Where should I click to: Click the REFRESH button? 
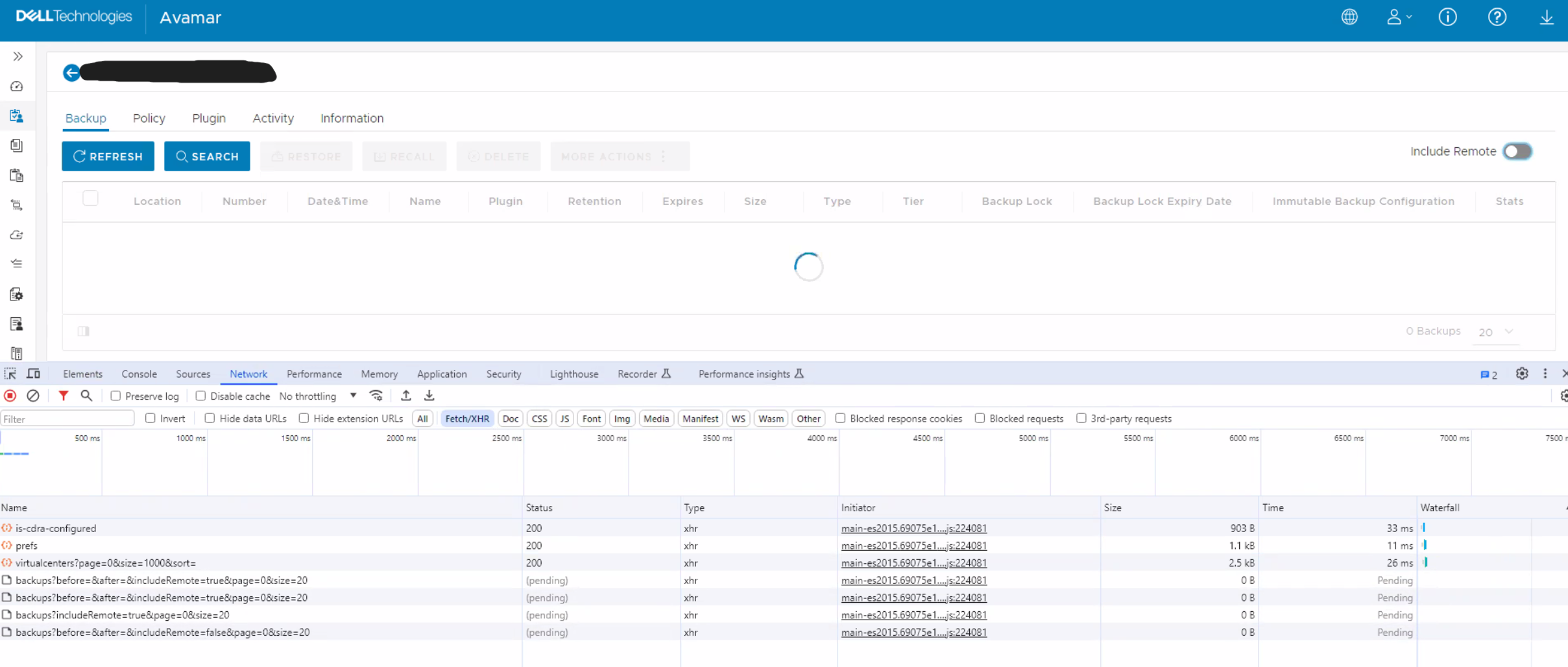(108, 156)
